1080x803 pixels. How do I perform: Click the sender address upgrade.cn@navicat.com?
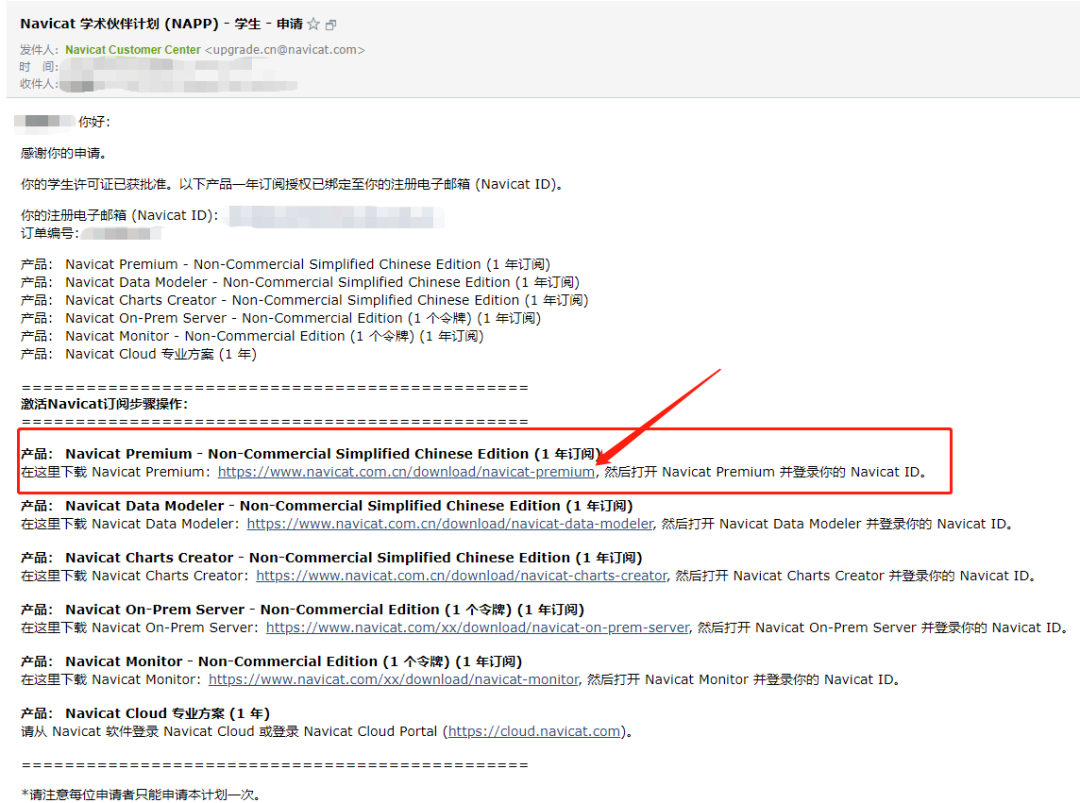285,50
